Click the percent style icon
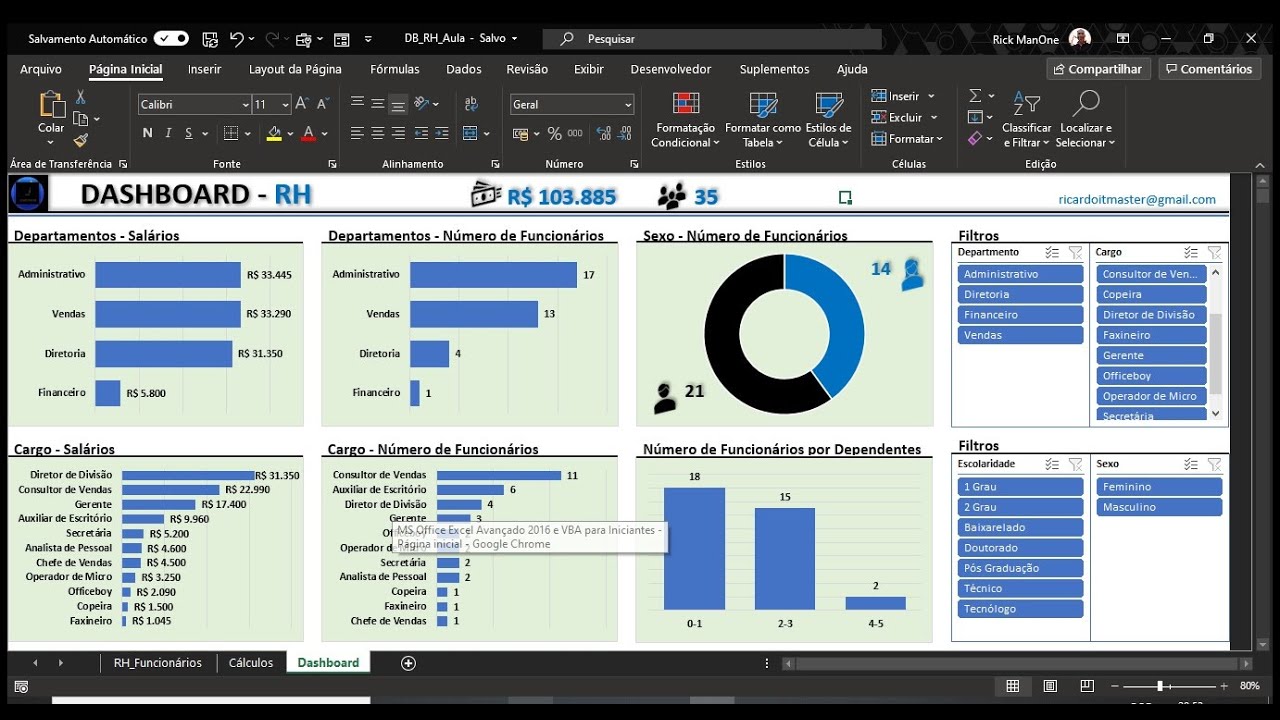Image resolution: width=1280 pixels, height=720 pixels. pos(554,133)
